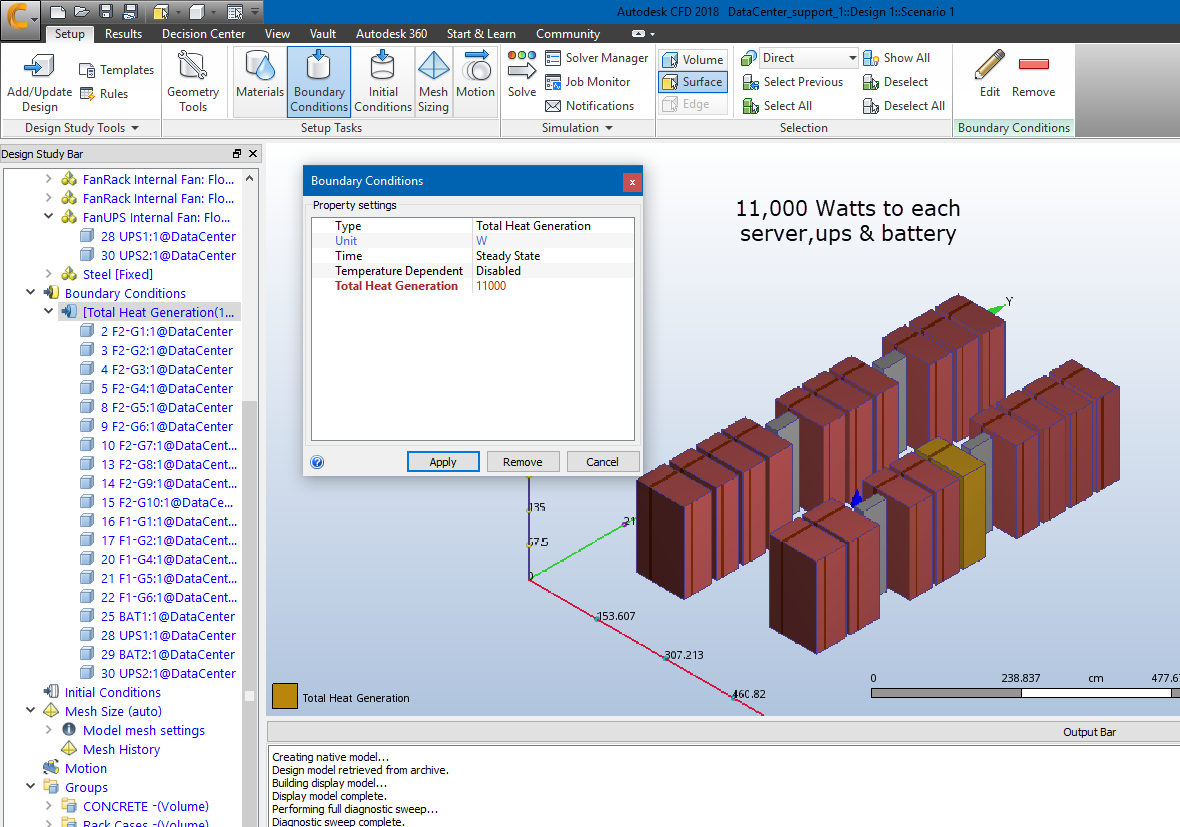Click Apply in Boundary Conditions dialog
This screenshot has width=1180, height=827.
coord(443,462)
